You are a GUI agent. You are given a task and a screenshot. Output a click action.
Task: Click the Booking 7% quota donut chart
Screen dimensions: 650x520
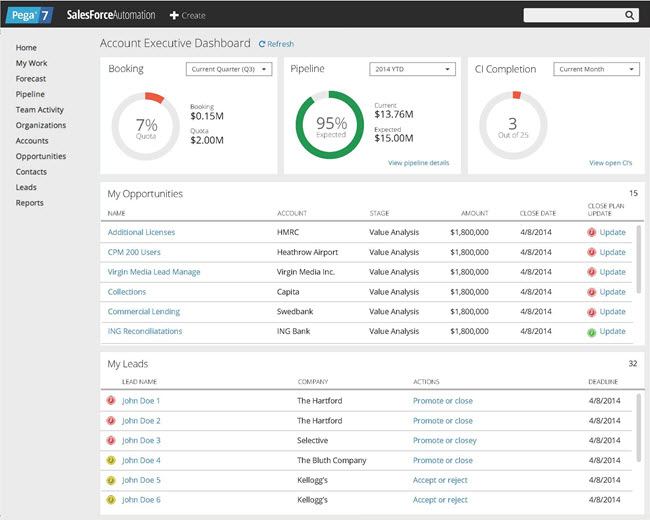tap(146, 126)
